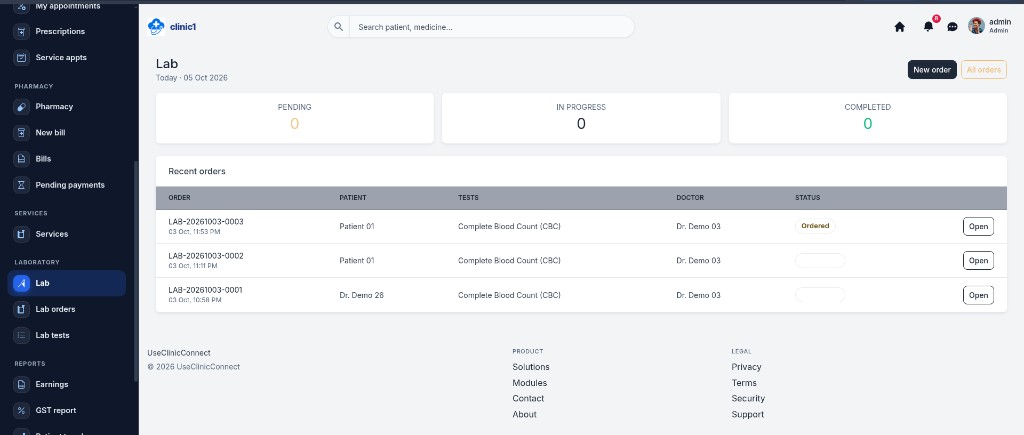Open notifications bell icon
Viewport: 1024px width, 435px height.
click(928, 27)
